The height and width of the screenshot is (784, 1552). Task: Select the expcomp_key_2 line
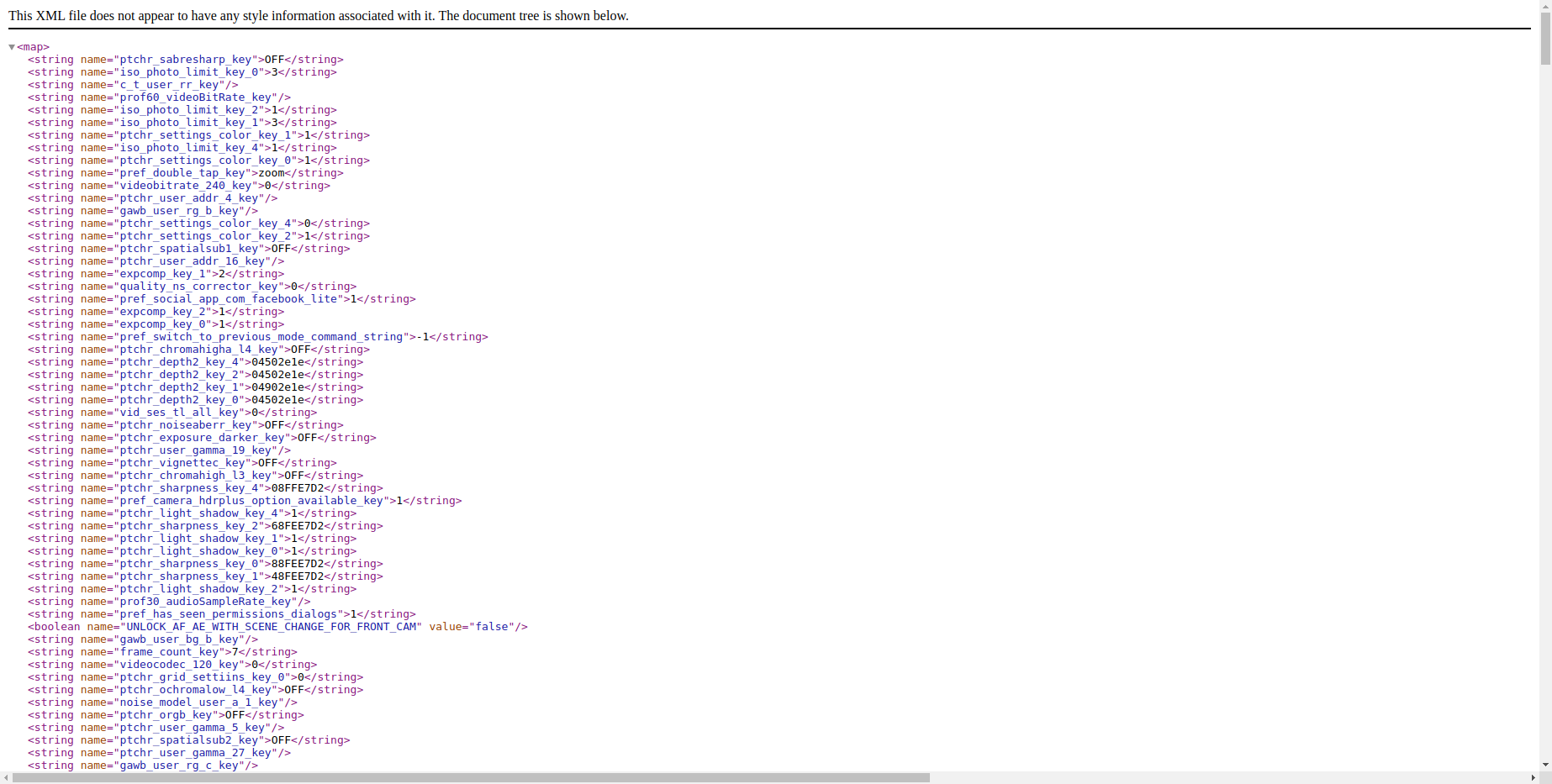pos(156,312)
